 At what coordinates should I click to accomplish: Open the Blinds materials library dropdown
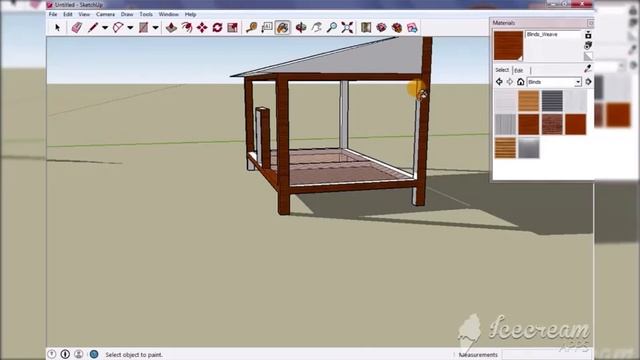coord(554,82)
